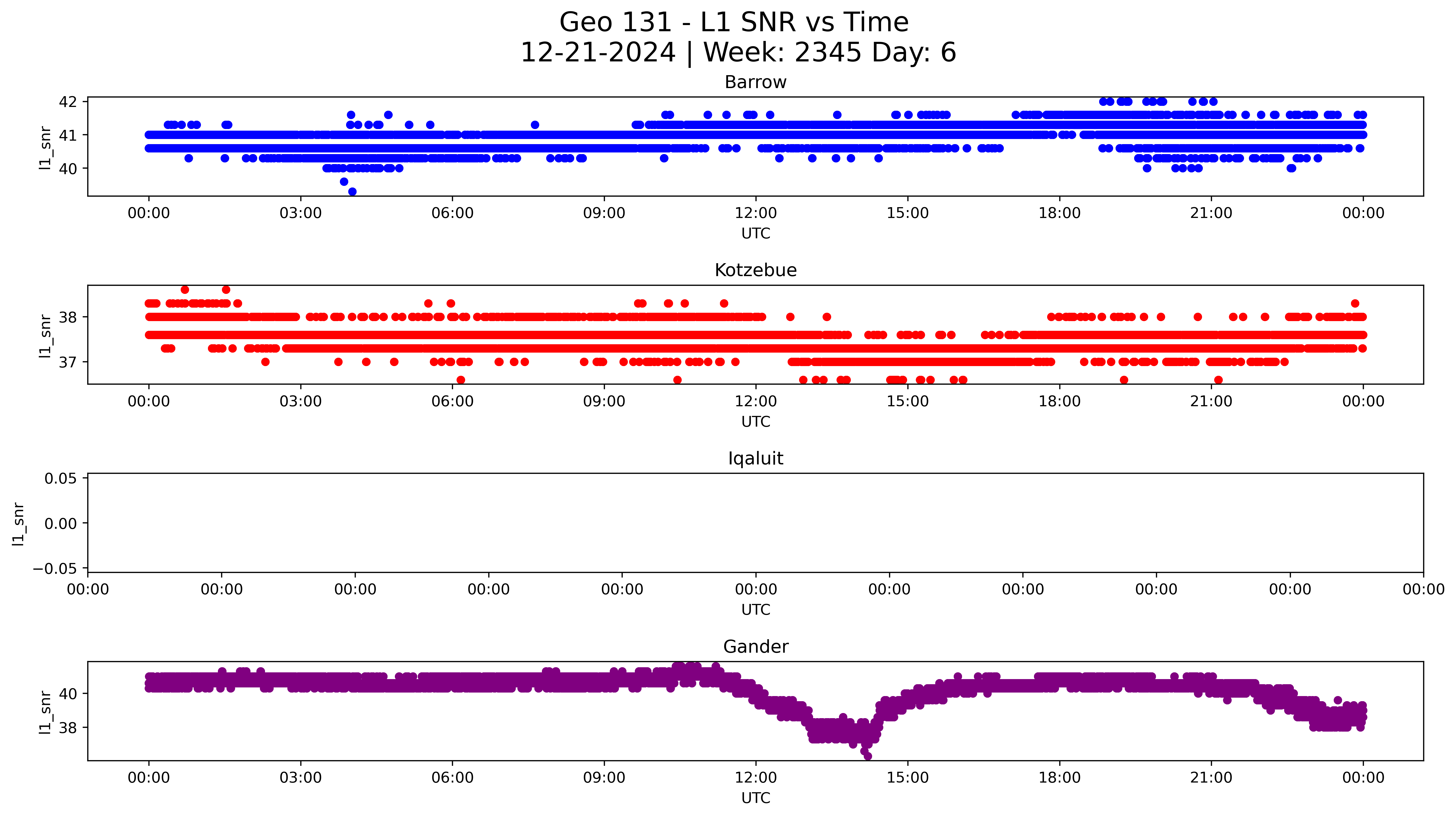
Task: Click the 42 y-axis tick in Barrow plot
Action: click(68, 102)
